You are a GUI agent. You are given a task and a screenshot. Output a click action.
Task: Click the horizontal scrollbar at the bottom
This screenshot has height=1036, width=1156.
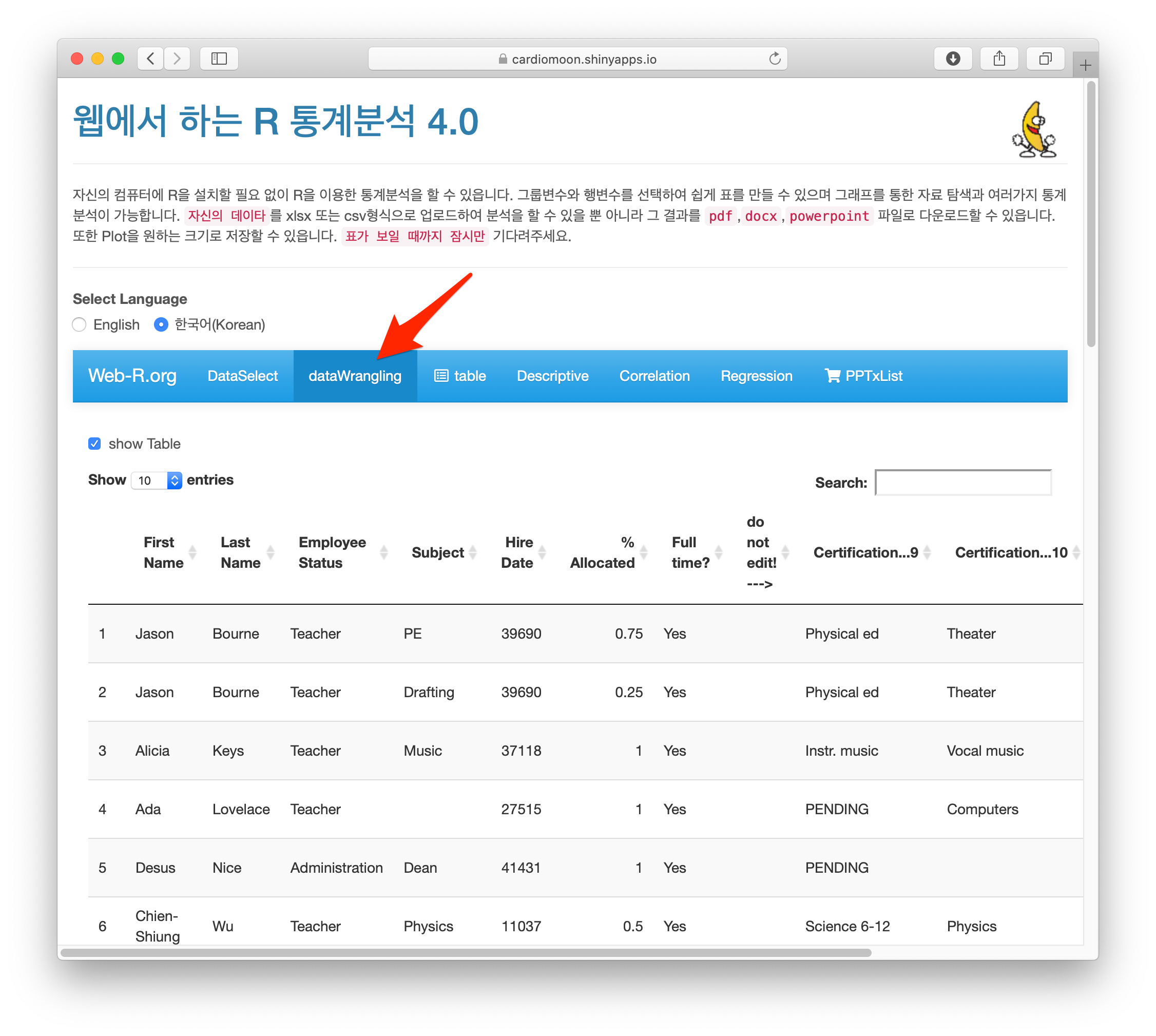466,953
